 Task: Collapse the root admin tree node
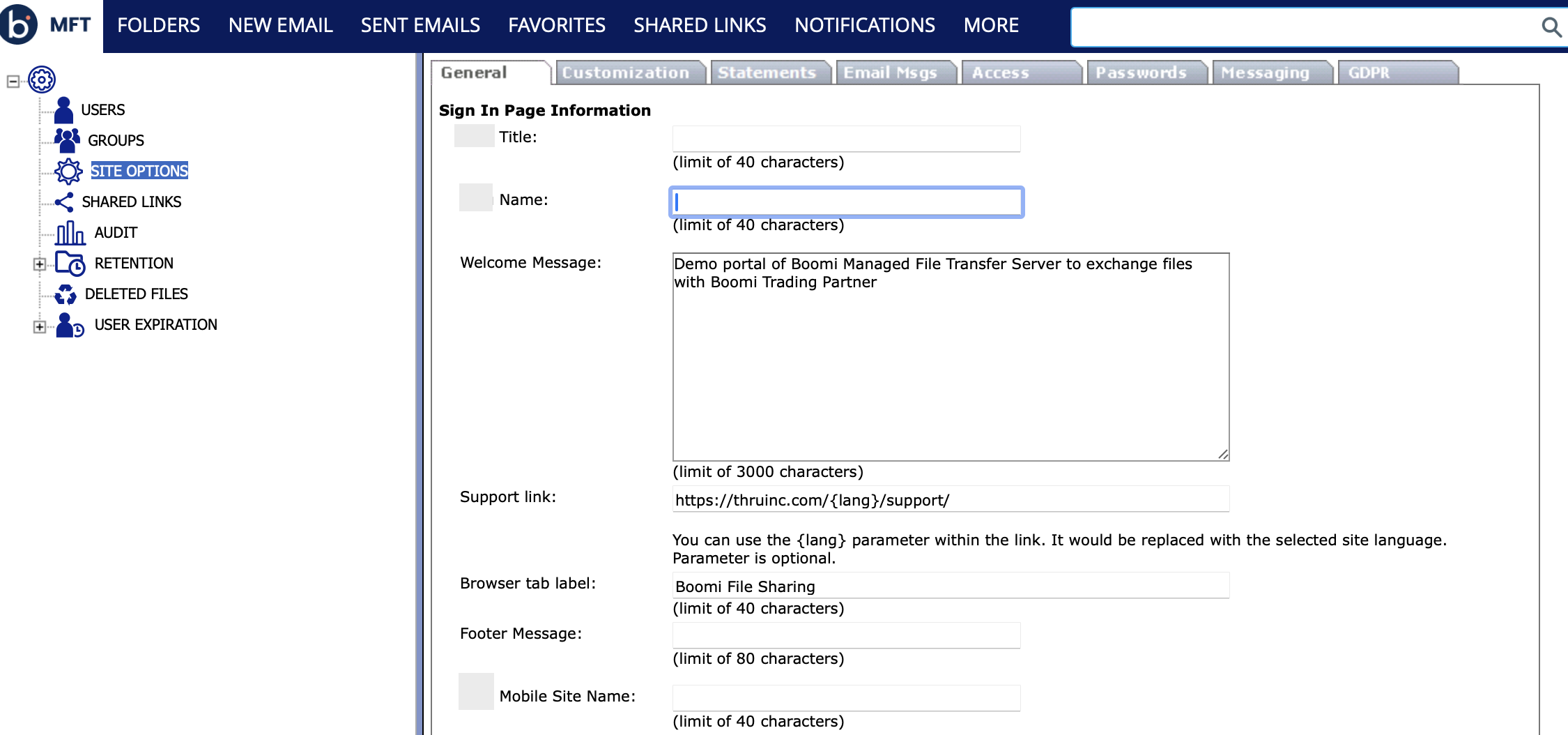pos(13,82)
